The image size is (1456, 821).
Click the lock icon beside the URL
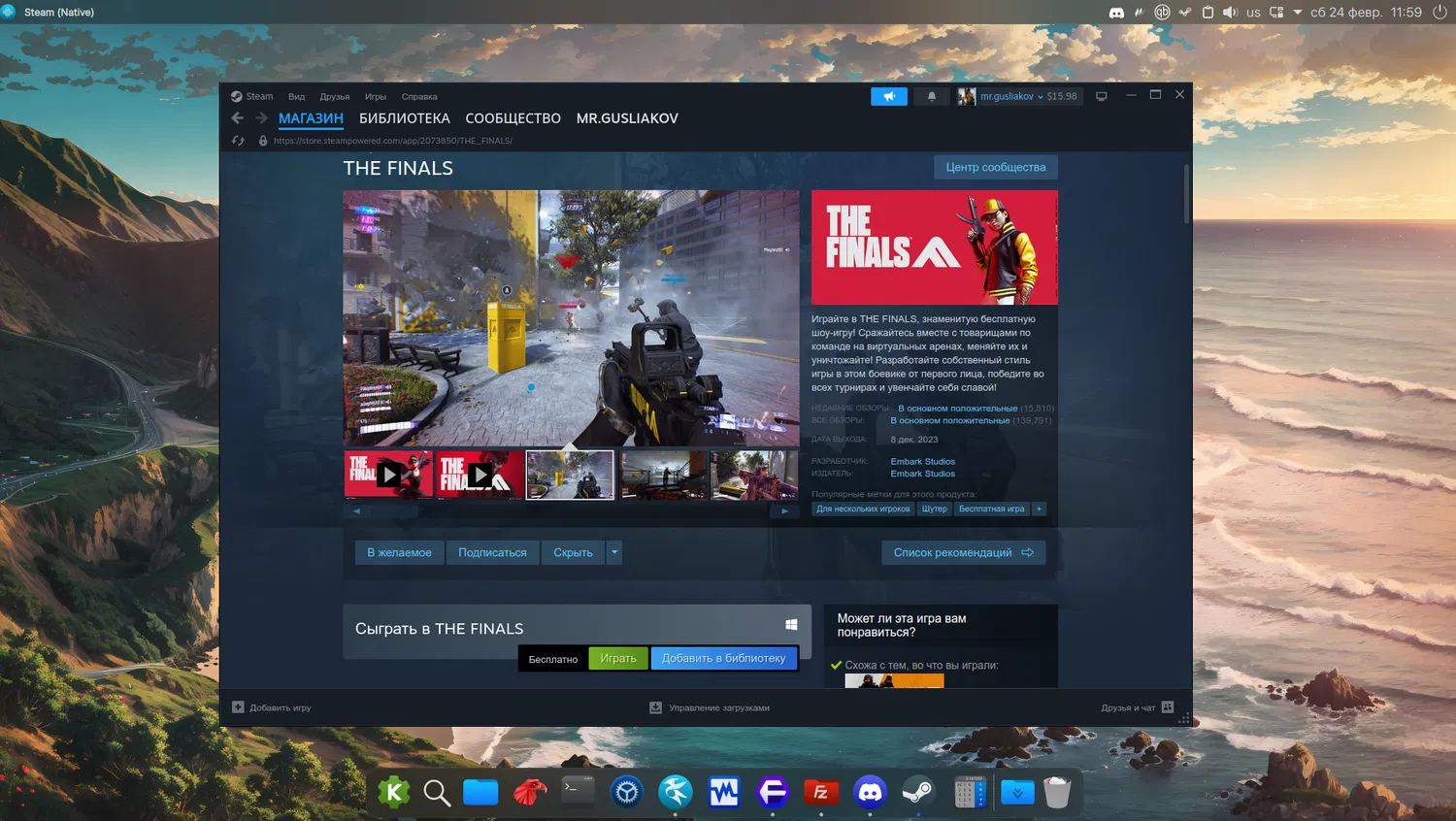pos(263,141)
